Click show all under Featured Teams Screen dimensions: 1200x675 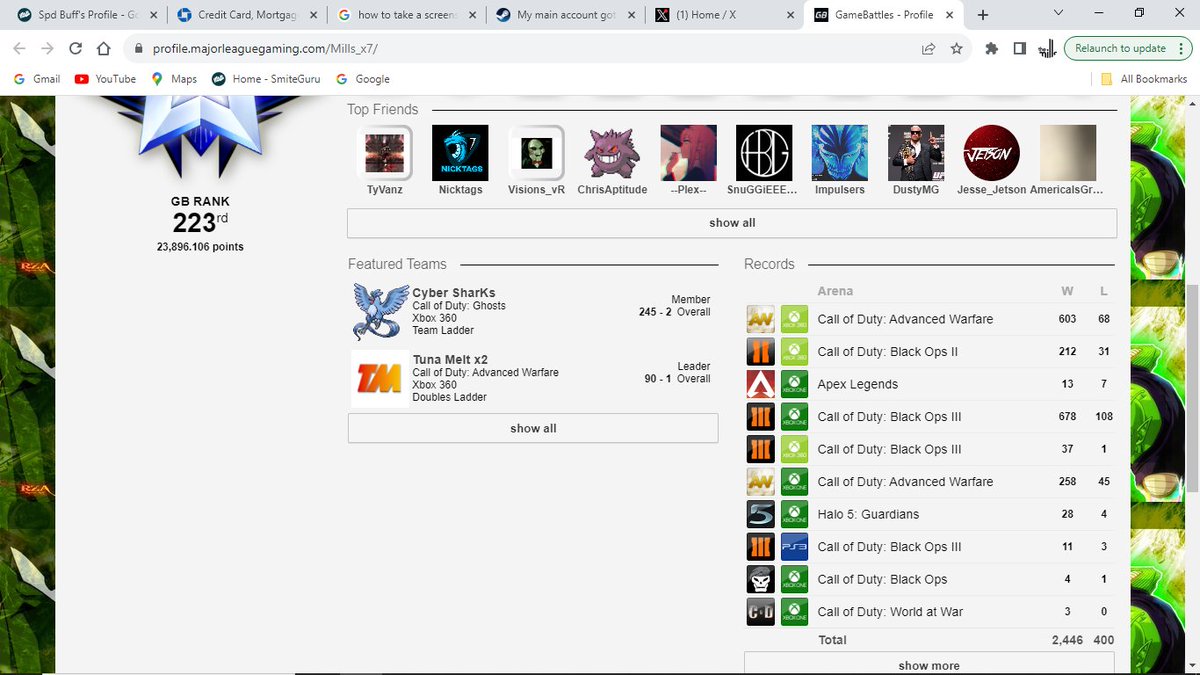pos(533,428)
